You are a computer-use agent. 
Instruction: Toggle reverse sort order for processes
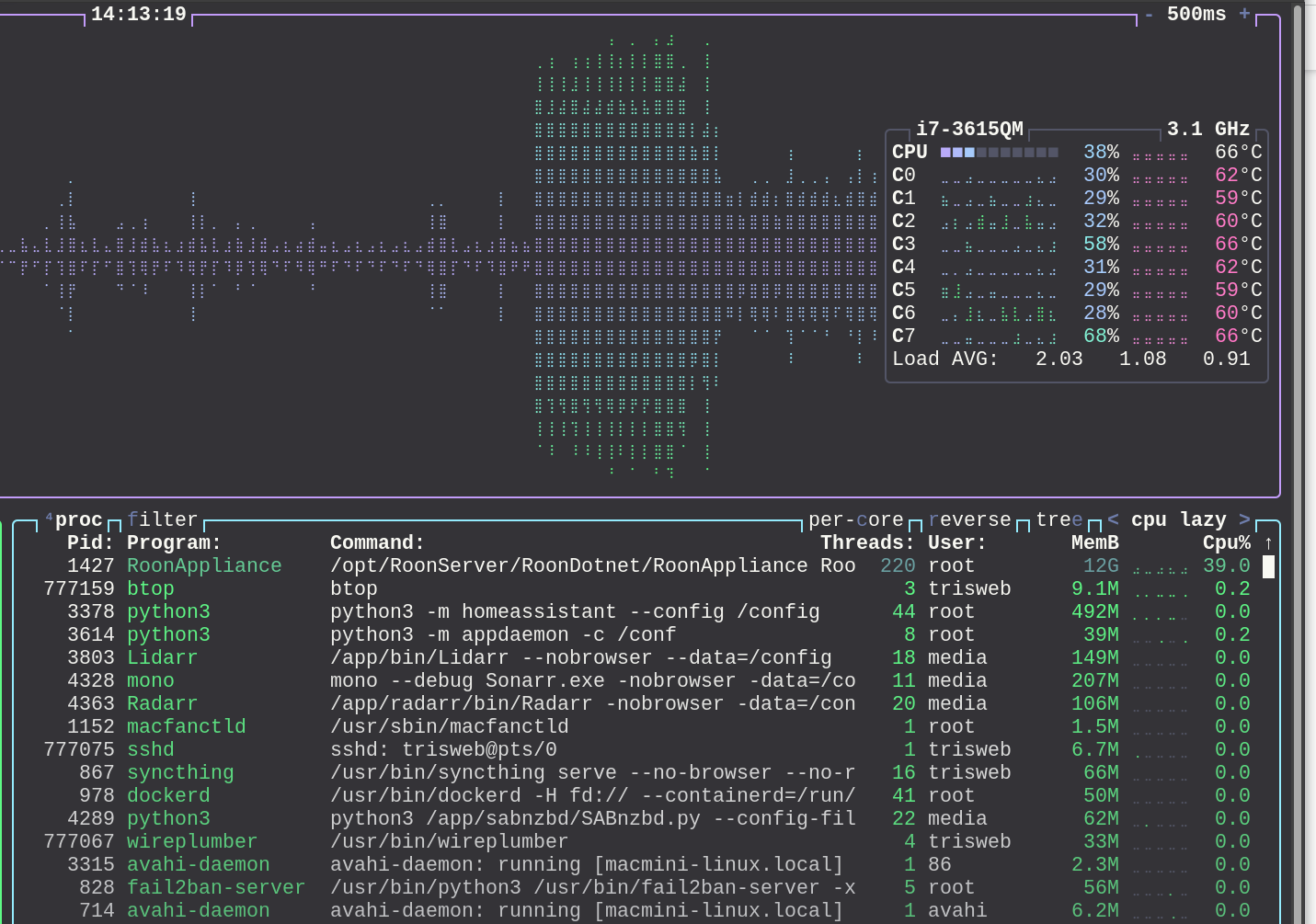click(969, 519)
